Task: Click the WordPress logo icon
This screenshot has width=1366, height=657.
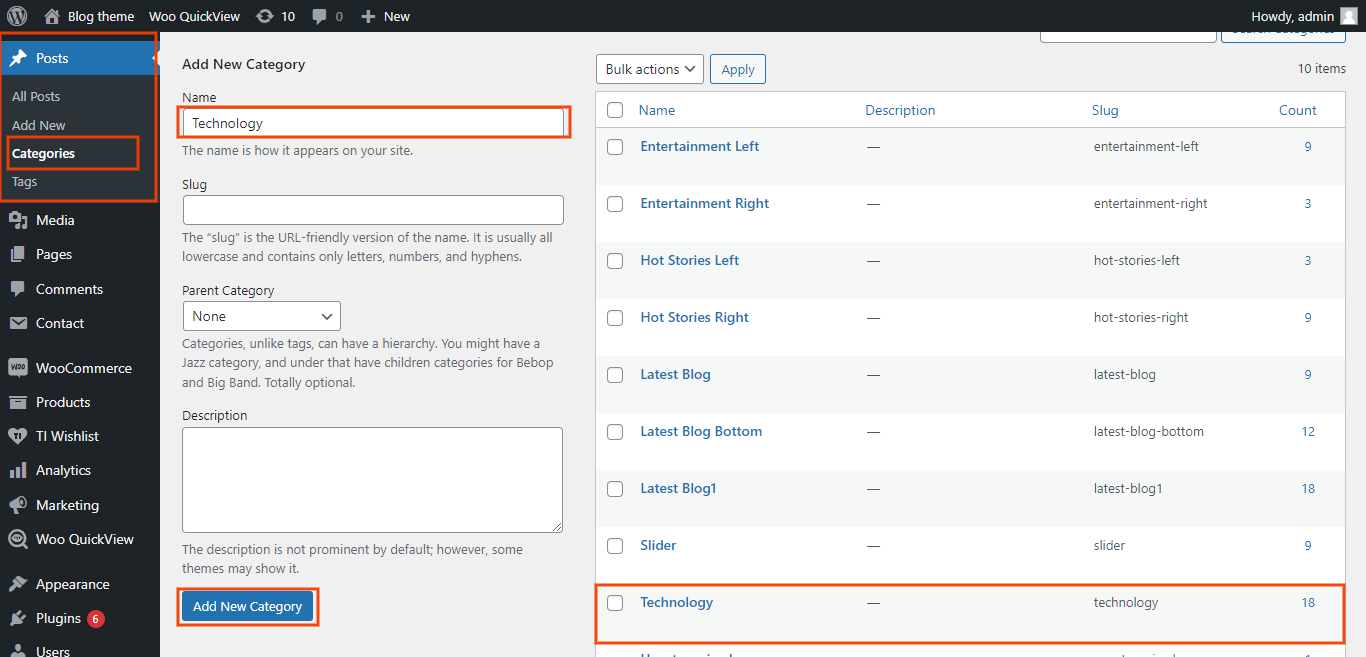Action: coord(17,16)
